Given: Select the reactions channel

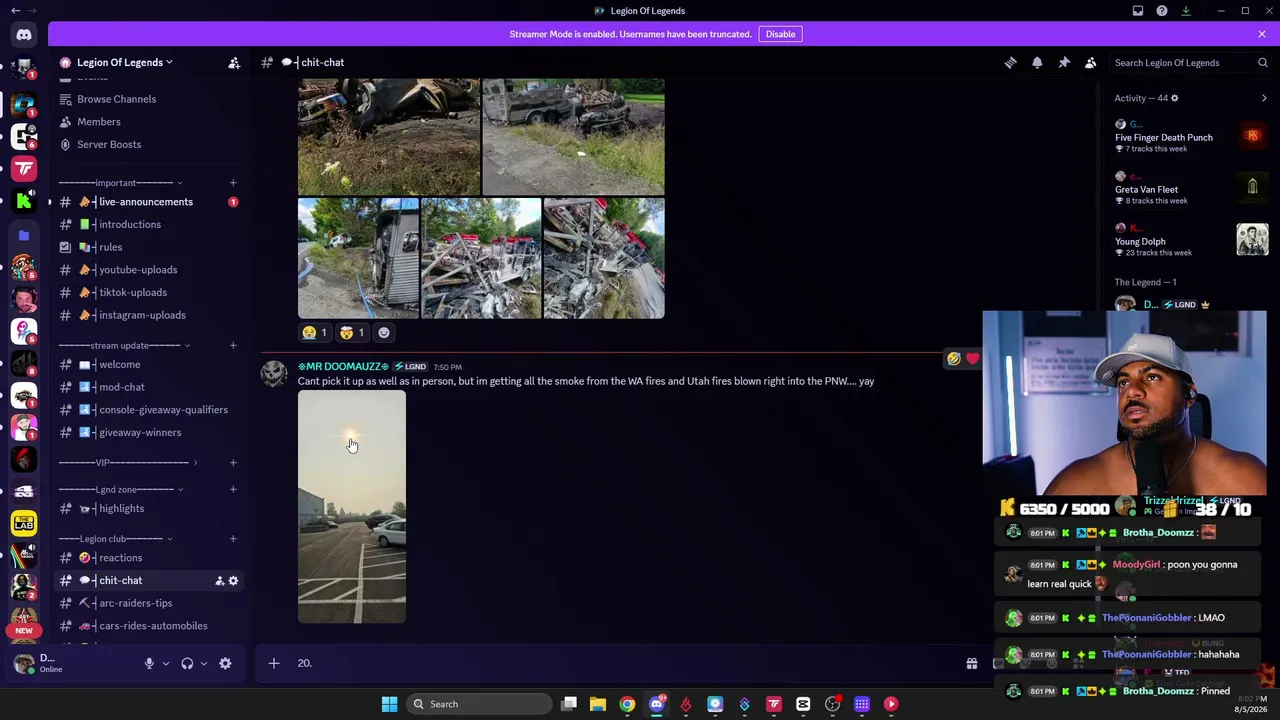Looking at the screenshot, I should [x=147, y=558].
